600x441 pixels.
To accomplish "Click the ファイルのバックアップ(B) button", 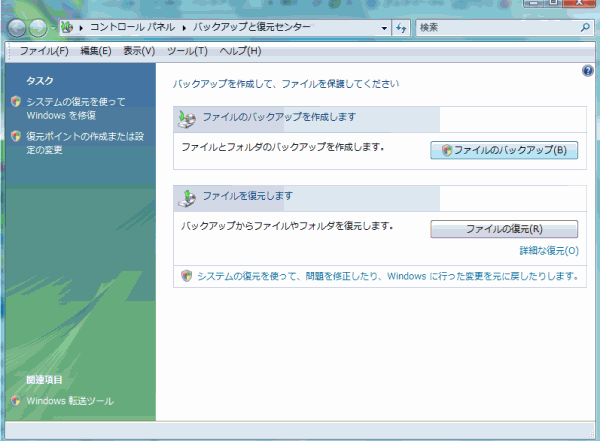I will pos(504,150).
